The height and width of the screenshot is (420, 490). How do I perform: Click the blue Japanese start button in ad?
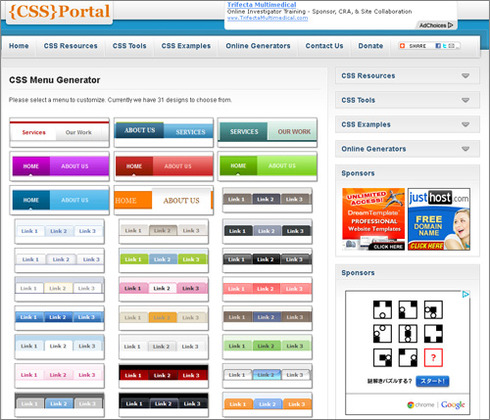click(x=432, y=381)
